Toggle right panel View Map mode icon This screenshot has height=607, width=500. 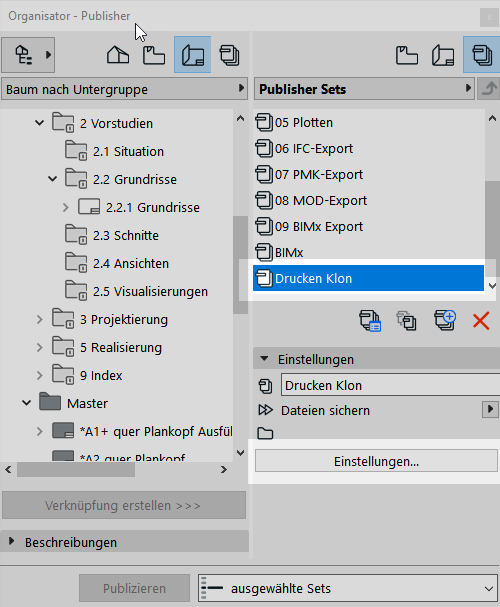407,55
